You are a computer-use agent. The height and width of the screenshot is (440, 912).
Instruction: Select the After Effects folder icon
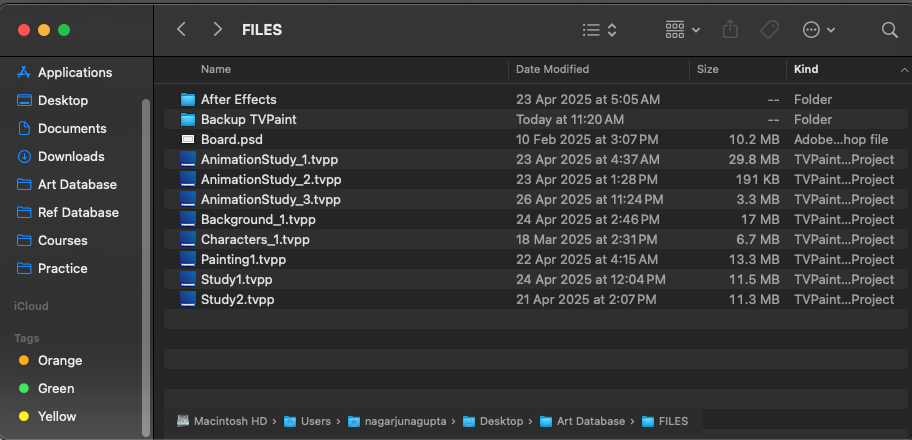pos(188,100)
